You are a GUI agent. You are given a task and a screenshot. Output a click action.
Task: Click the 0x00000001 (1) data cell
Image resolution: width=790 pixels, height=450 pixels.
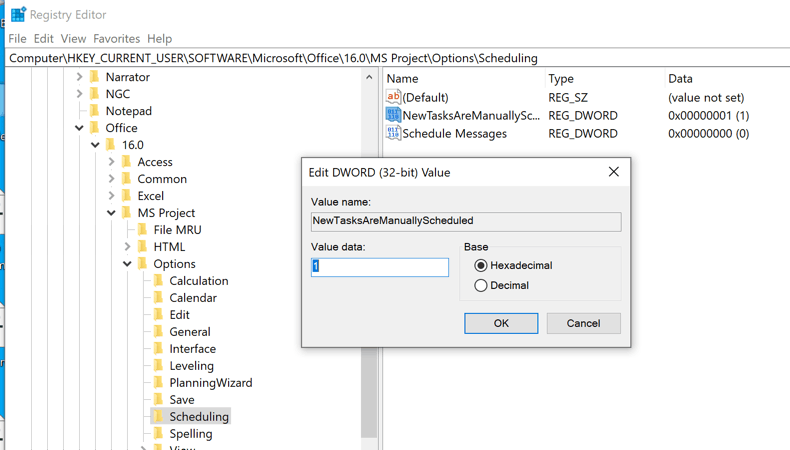click(708, 115)
